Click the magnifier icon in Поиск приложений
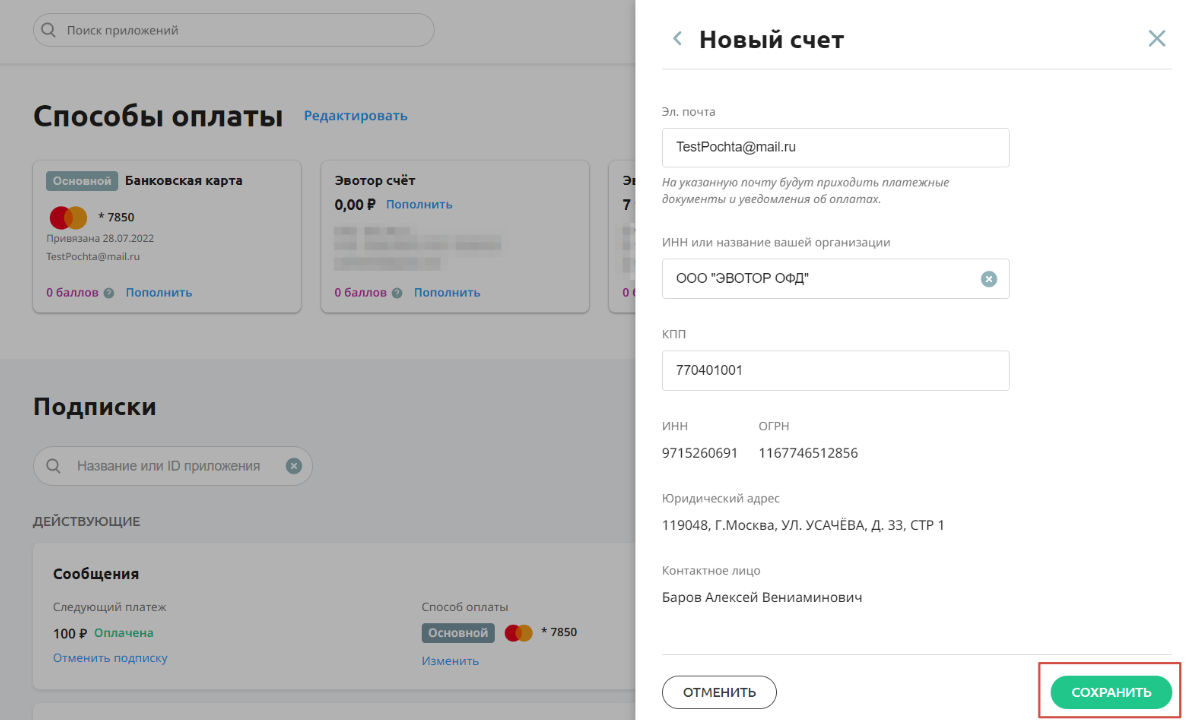 tap(48, 30)
